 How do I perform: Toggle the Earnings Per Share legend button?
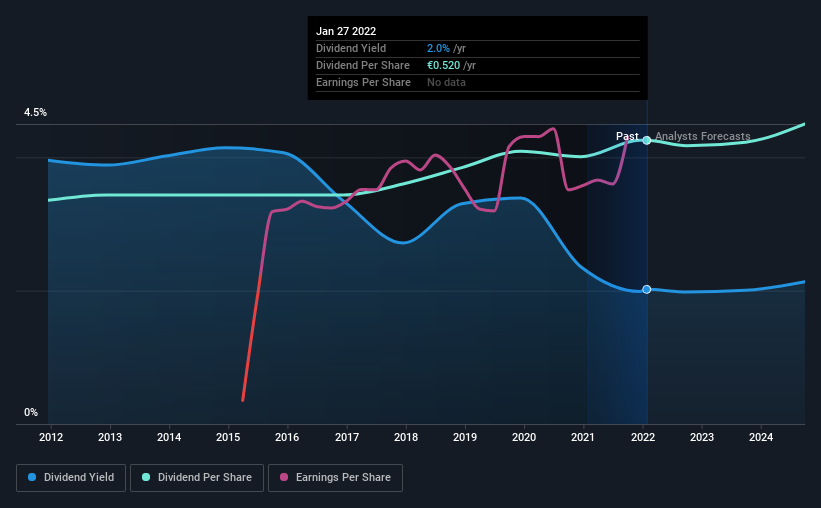[x=335, y=478]
